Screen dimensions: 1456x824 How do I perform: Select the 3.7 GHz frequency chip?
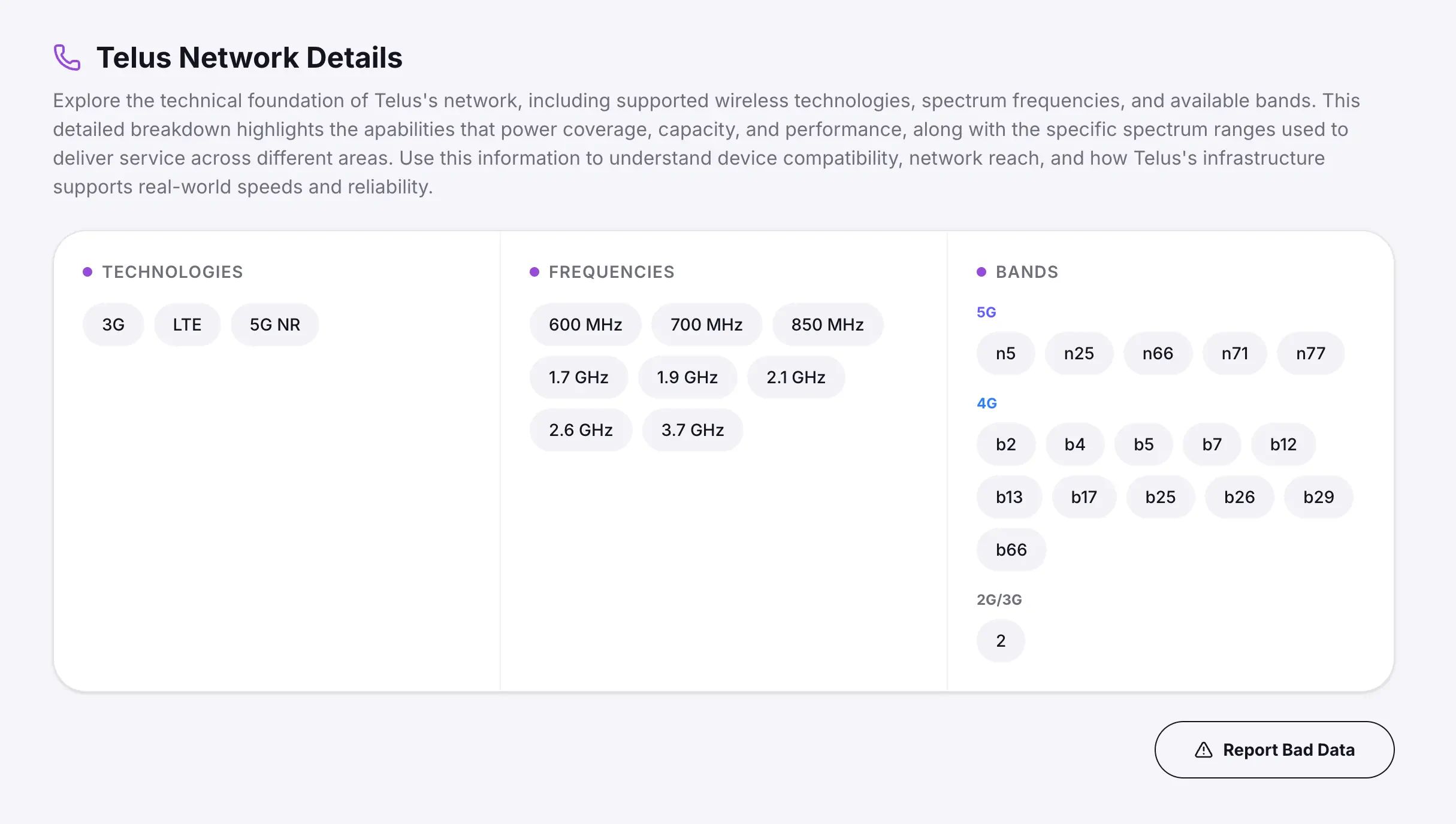pyautogui.click(x=693, y=430)
